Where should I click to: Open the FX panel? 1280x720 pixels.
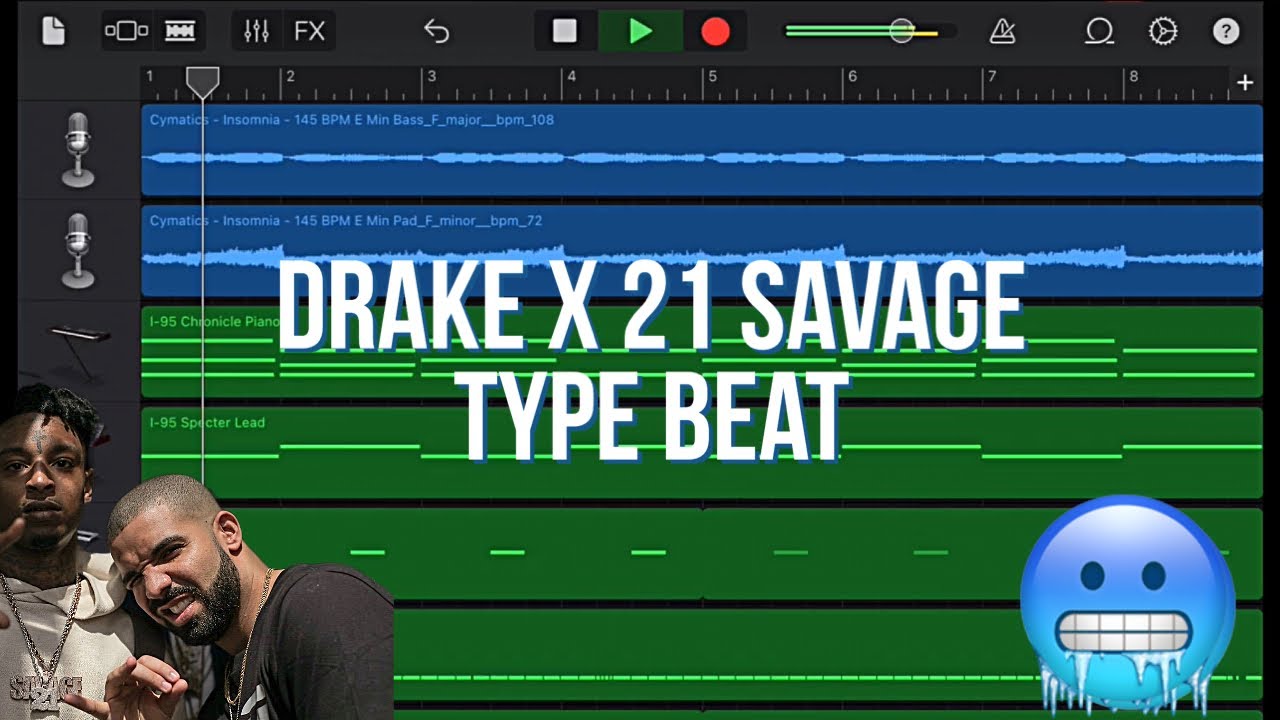(309, 31)
